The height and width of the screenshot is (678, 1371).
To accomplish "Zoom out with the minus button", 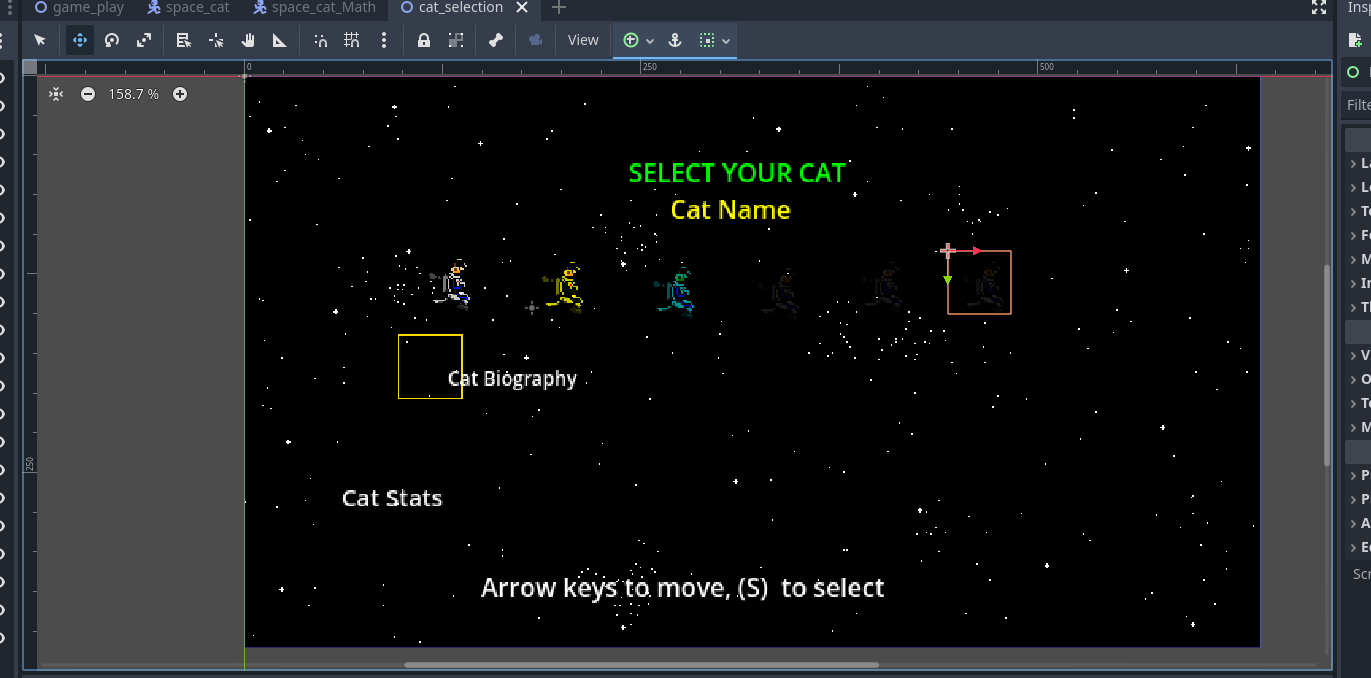I will coord(88,94).
